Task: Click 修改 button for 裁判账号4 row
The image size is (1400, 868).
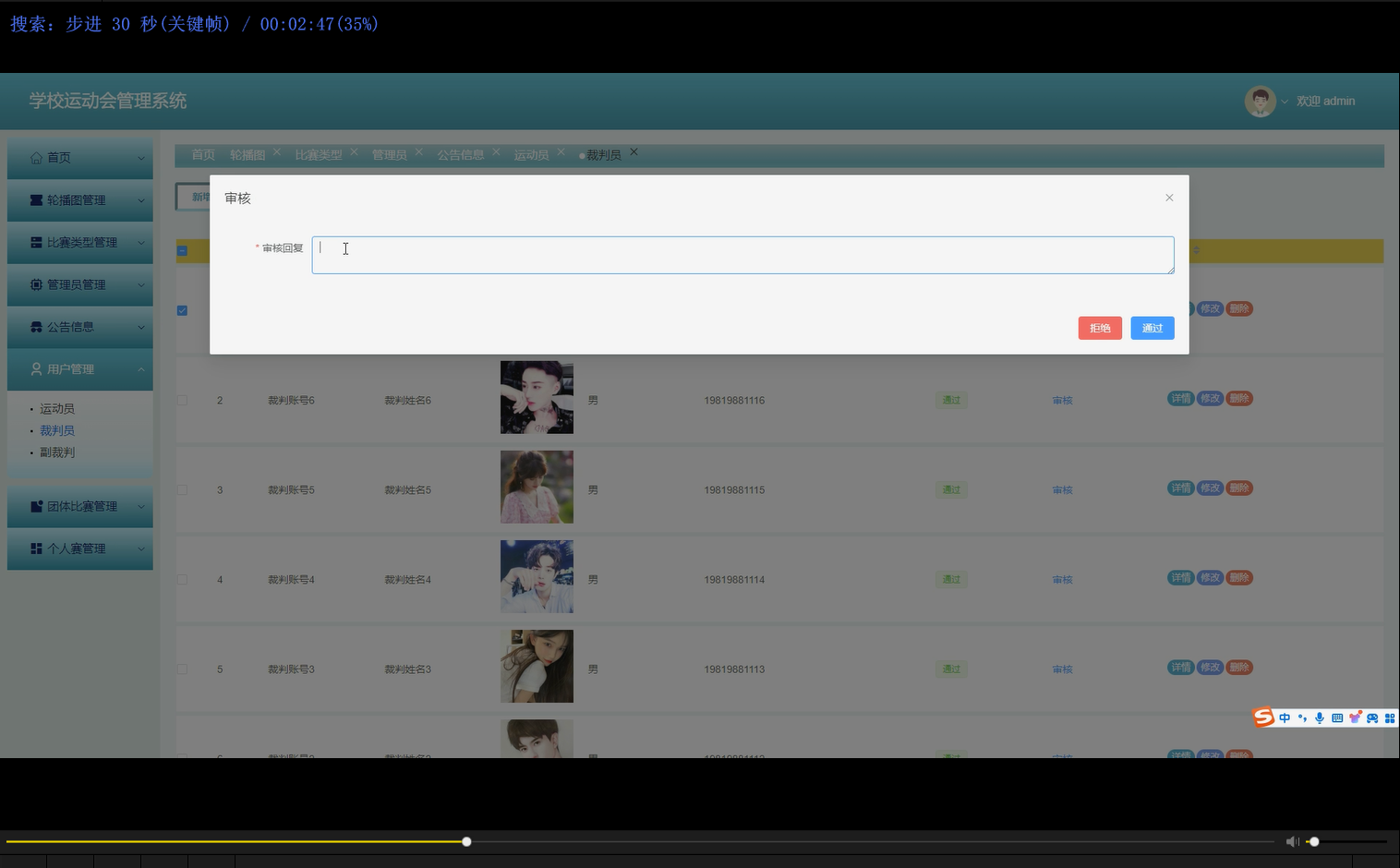Action: 1211,578
